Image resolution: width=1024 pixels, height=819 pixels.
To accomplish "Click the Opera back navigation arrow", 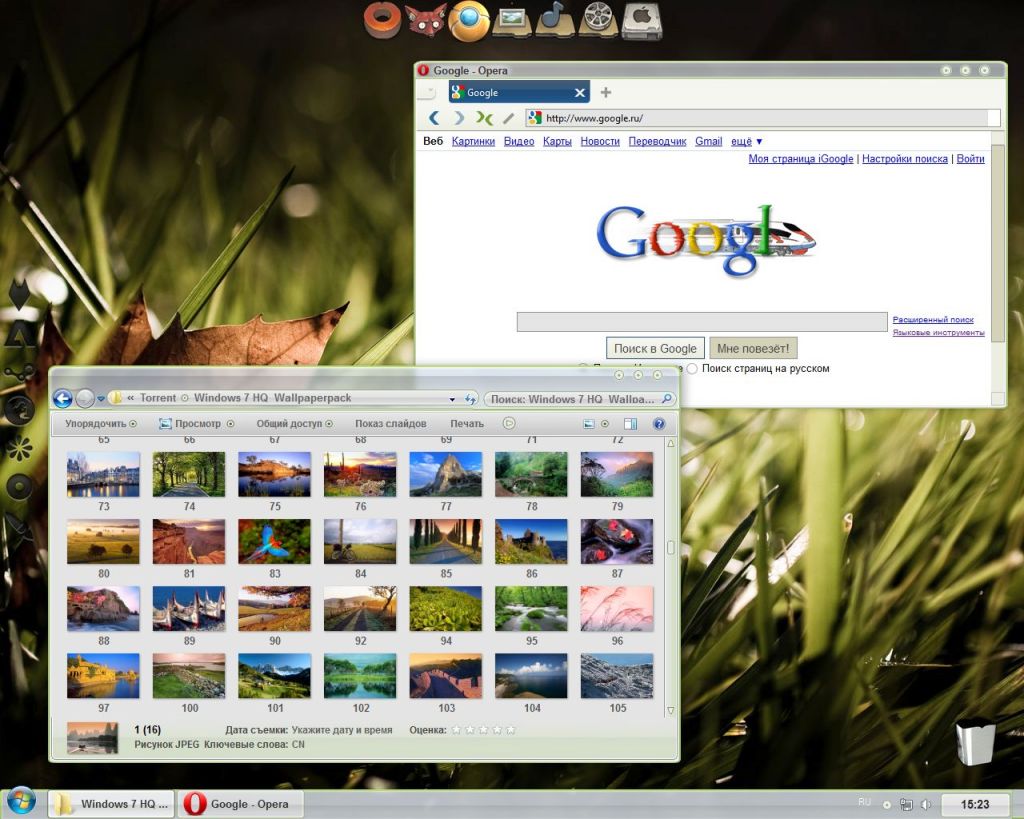I will tap(435, 118).
